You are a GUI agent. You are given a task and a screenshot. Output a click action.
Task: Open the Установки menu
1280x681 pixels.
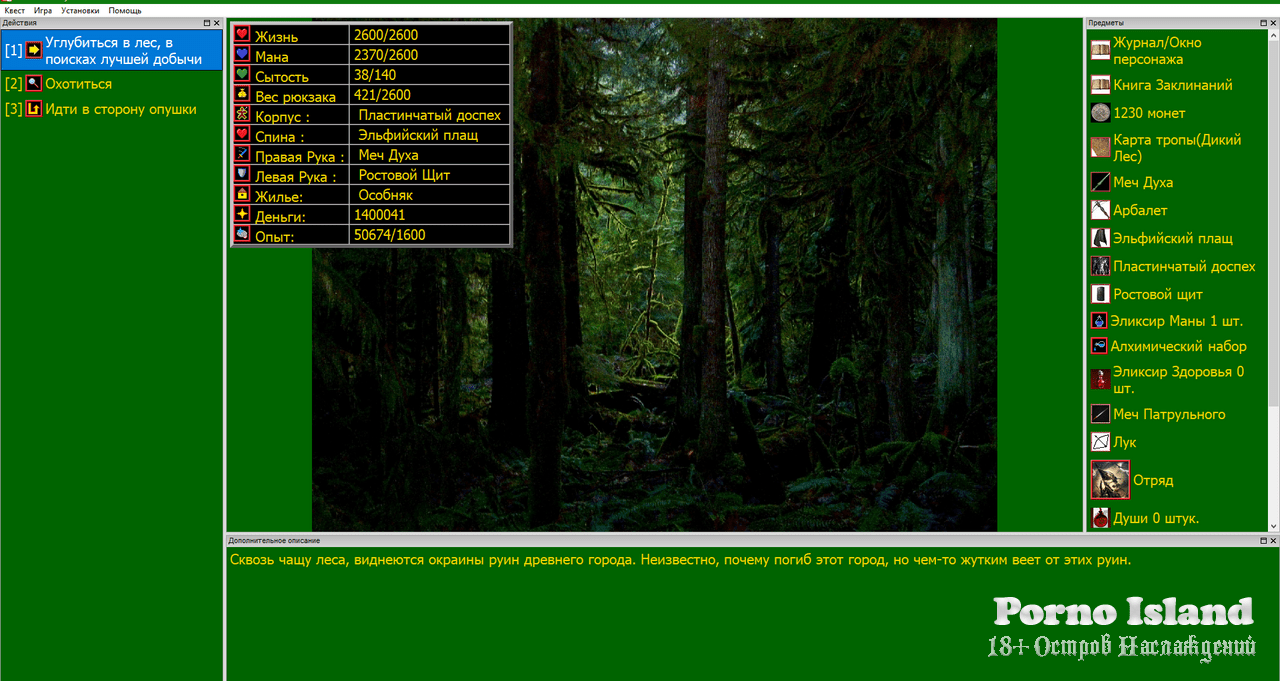[80, 10]
